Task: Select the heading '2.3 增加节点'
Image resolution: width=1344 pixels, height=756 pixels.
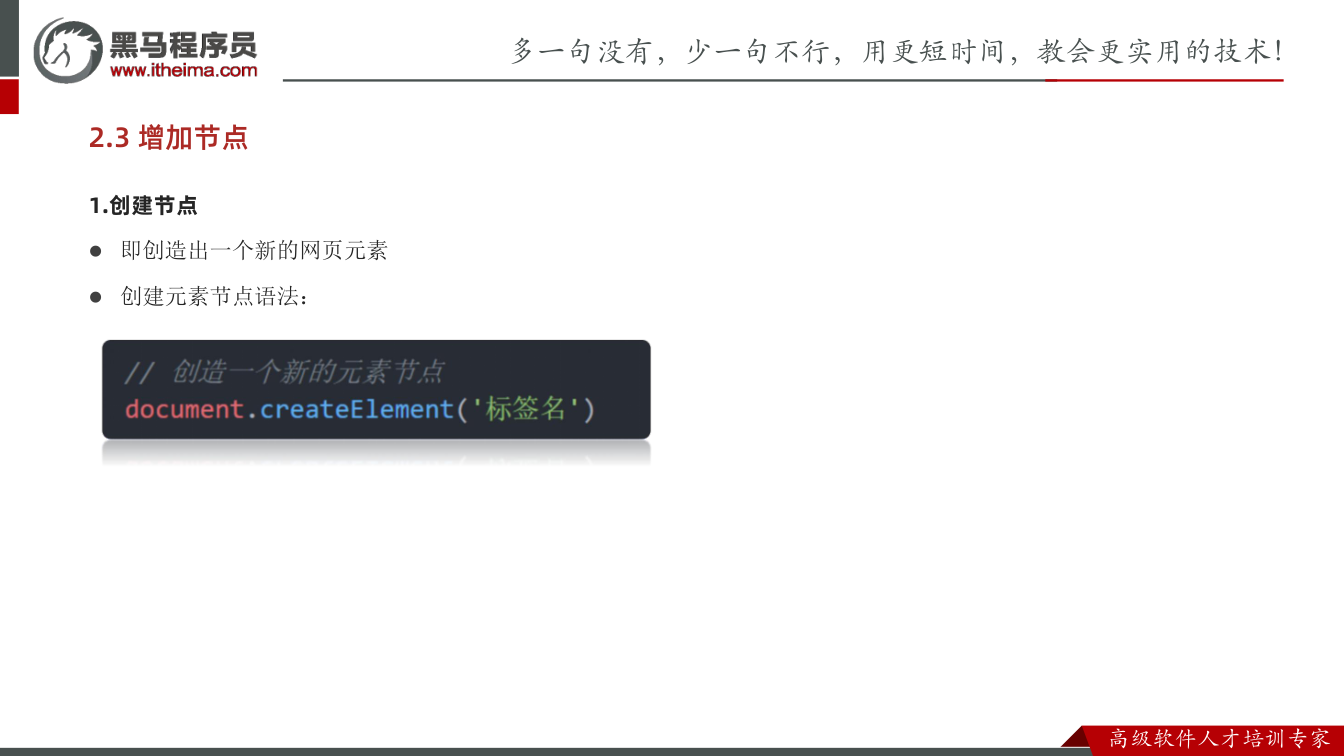Action: (x=168, y=138)
